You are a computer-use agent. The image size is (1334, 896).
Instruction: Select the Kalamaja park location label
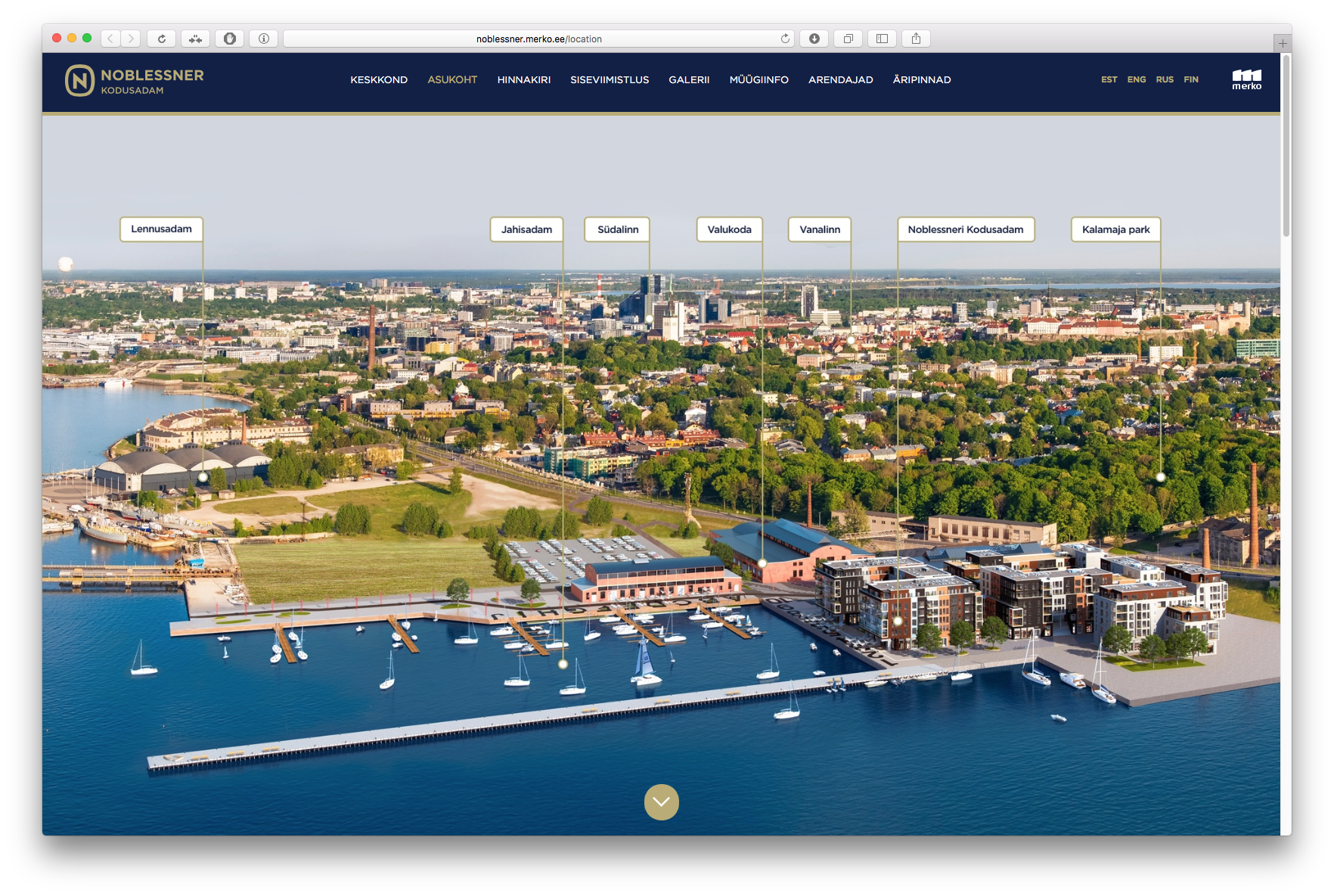[x=1115, y=230]
